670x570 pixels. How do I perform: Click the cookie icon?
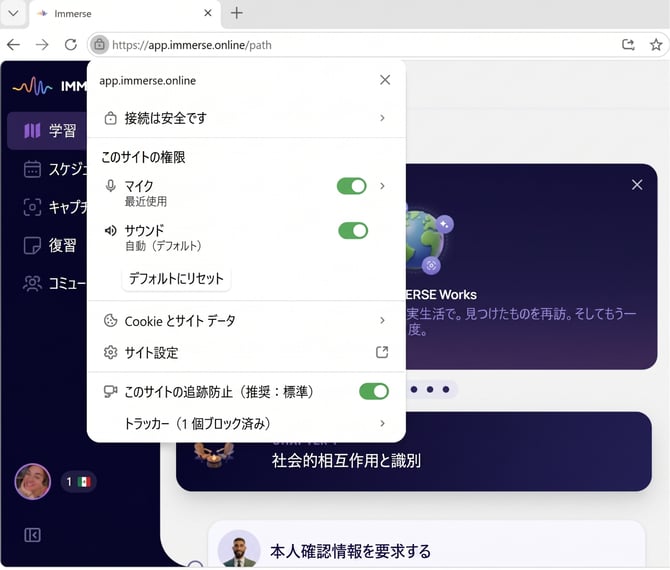coord(111,320)
